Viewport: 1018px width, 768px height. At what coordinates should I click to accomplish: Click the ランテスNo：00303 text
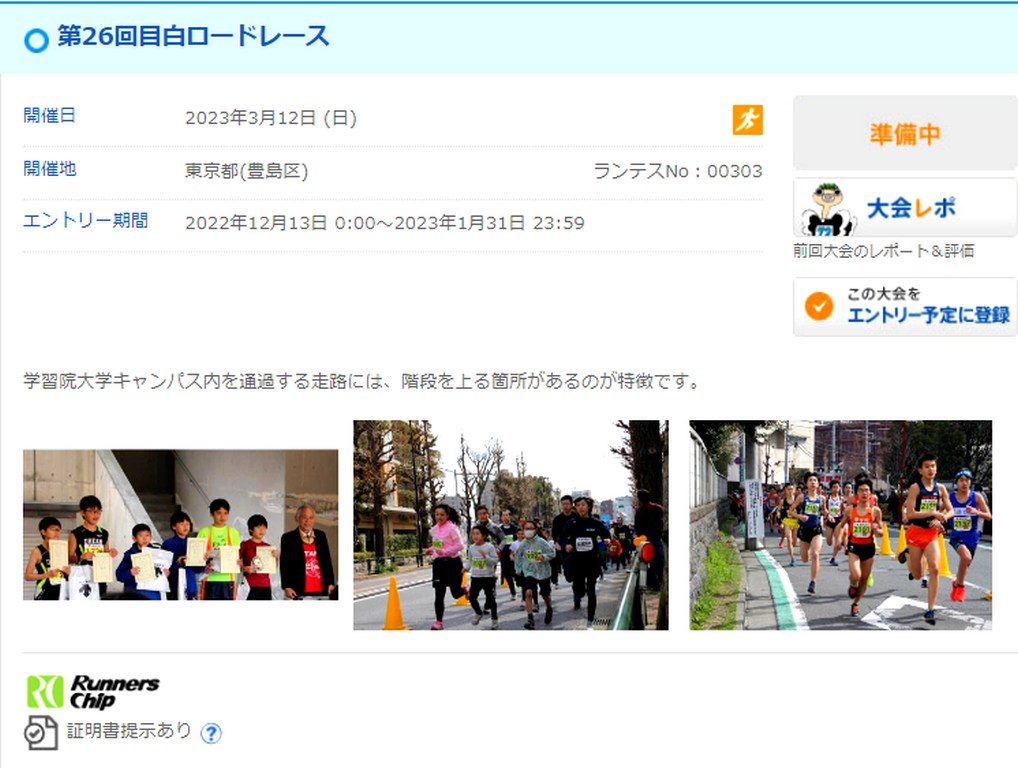[x=678, y=171]
